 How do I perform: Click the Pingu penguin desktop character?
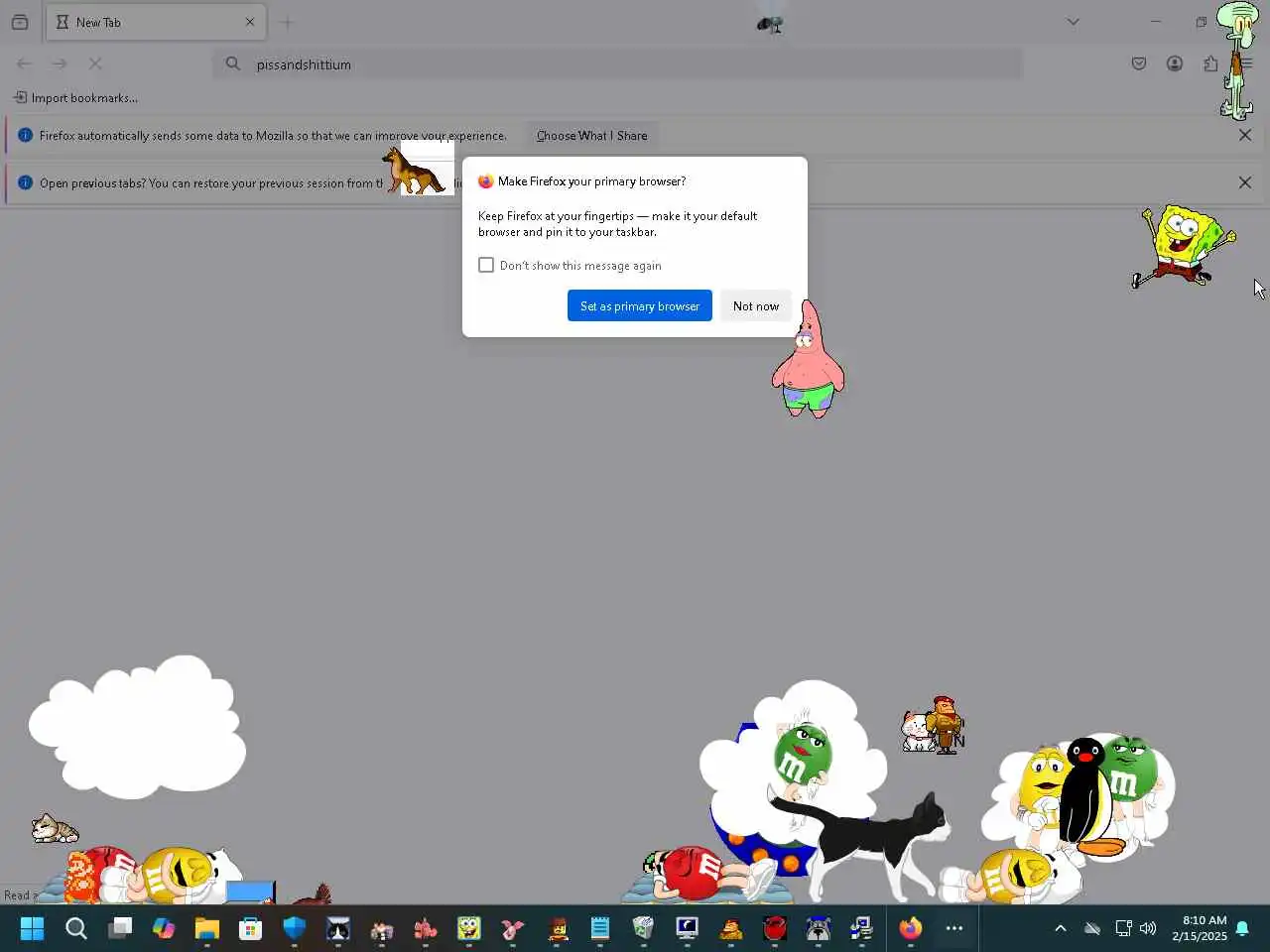1087,797
